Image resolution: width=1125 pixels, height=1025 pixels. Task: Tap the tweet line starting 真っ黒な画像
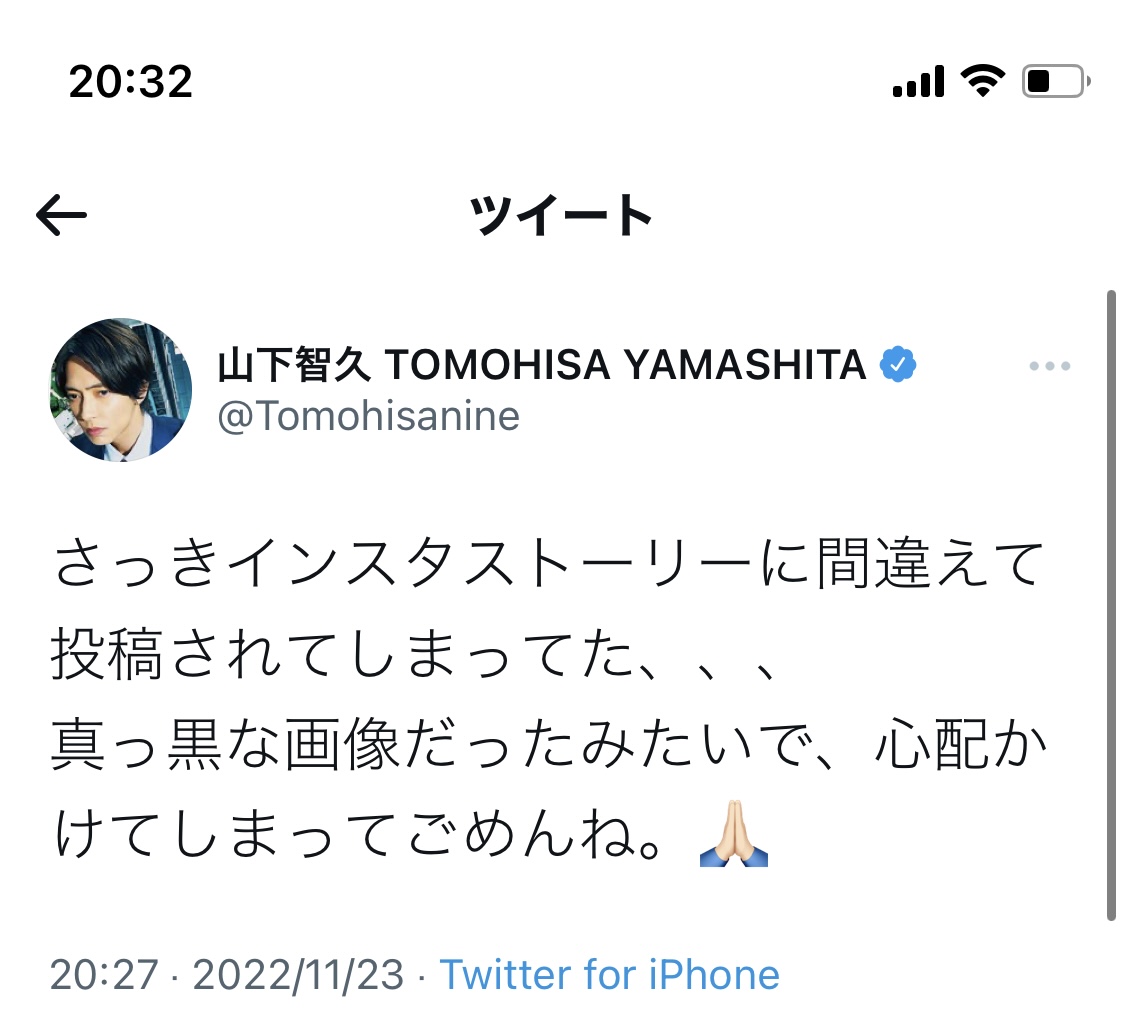547,749
